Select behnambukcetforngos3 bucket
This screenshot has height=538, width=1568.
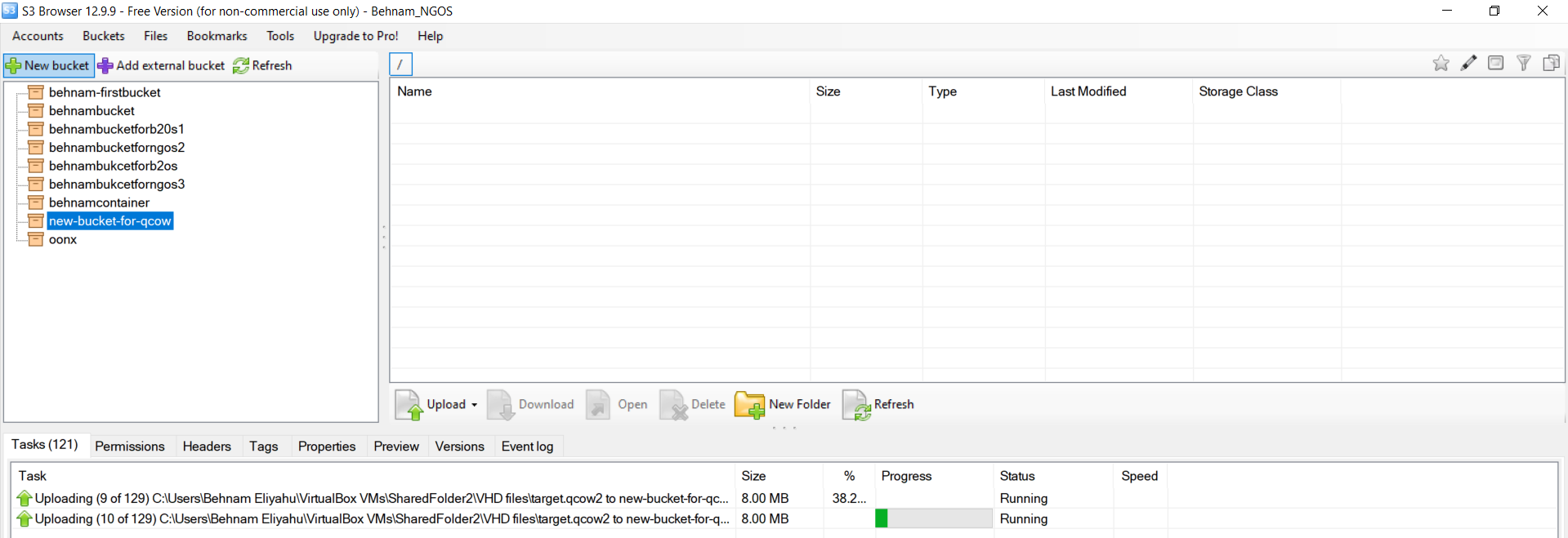tap(117, 185)
